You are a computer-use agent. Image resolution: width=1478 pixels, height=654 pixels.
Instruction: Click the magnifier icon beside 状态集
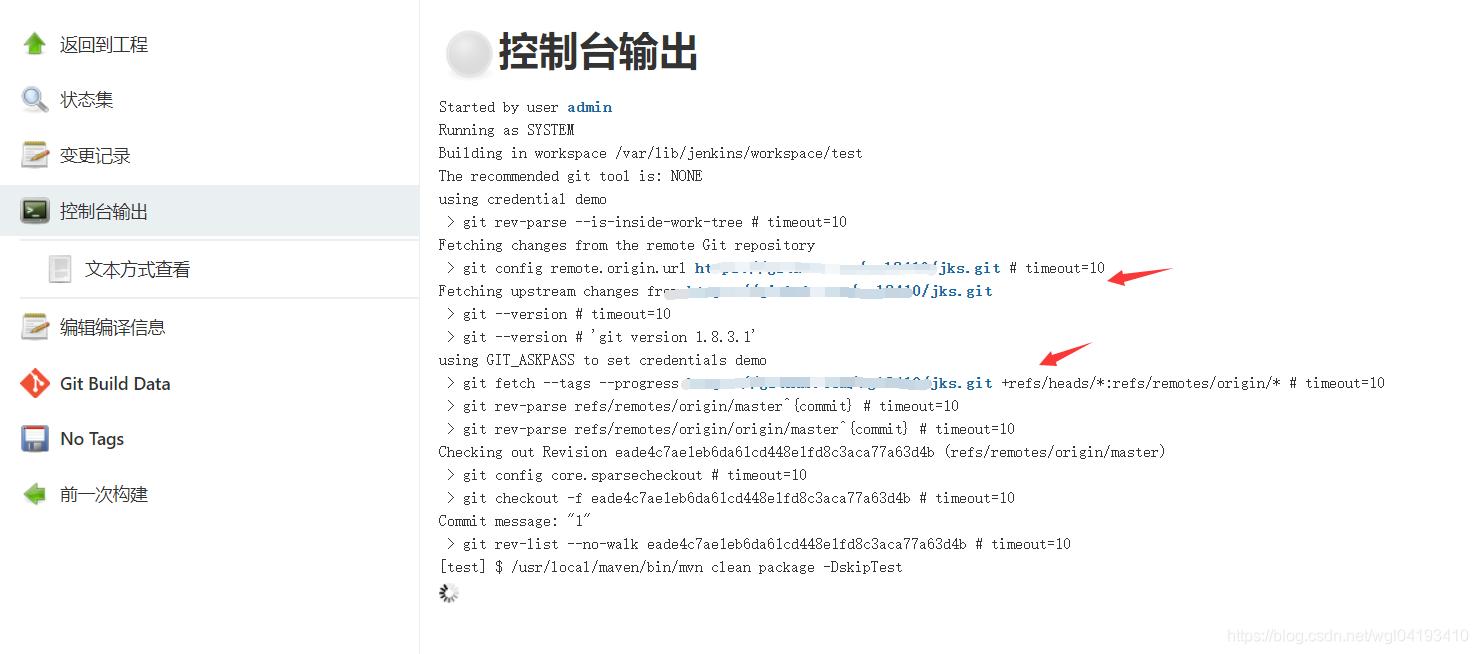pos(35,99)
